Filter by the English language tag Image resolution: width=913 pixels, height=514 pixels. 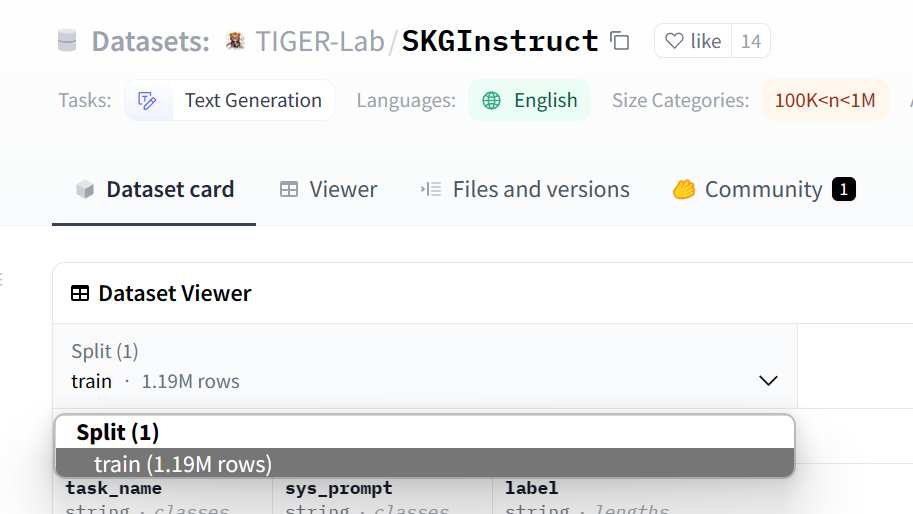[x=545, y=100]
